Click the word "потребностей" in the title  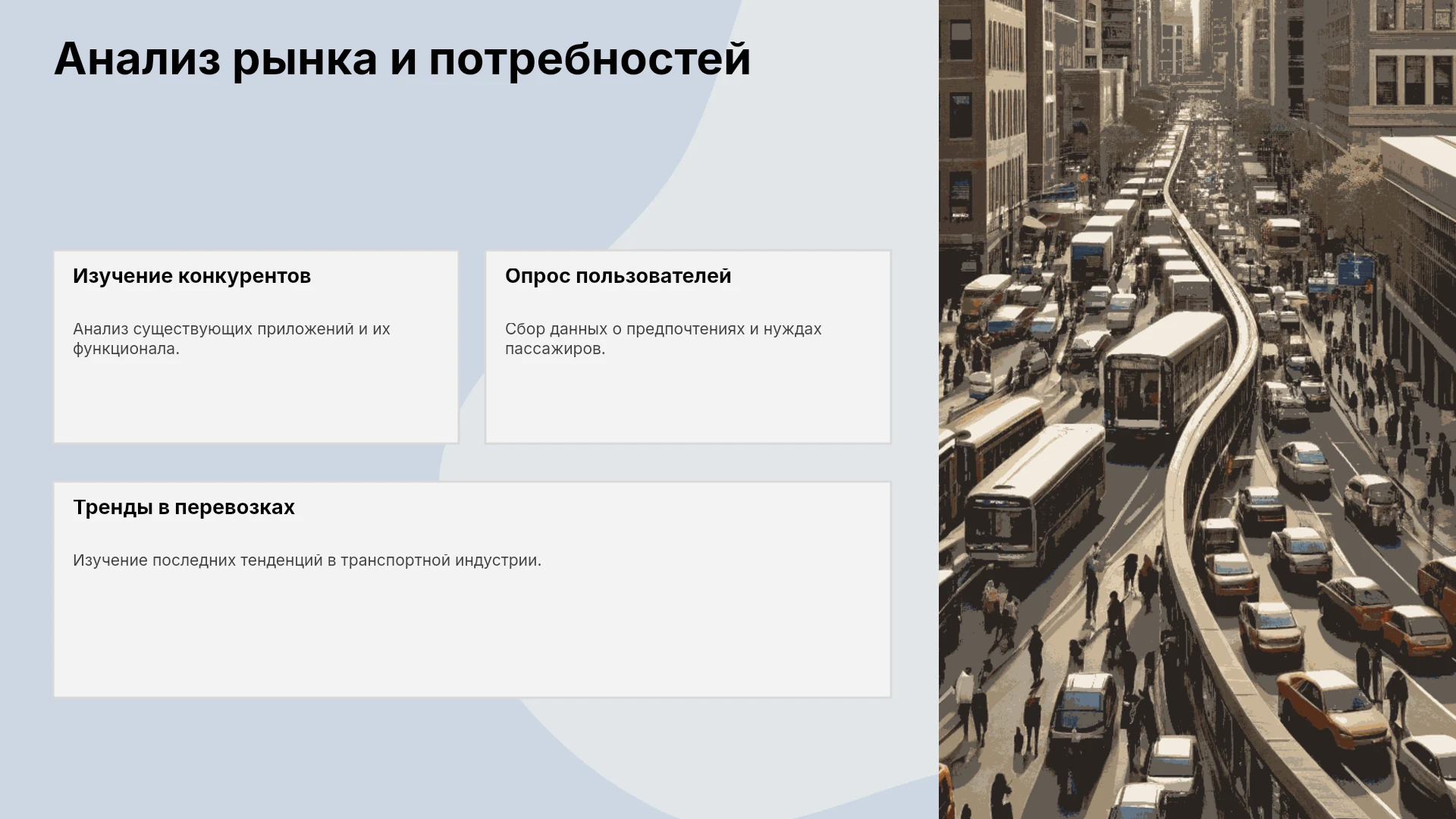590,59
